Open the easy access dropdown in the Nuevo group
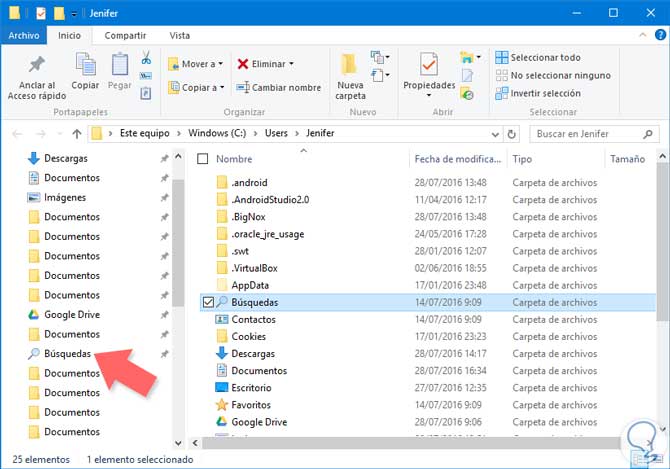The height and width of the screenshot is (469, 670). tap(380, 75)
